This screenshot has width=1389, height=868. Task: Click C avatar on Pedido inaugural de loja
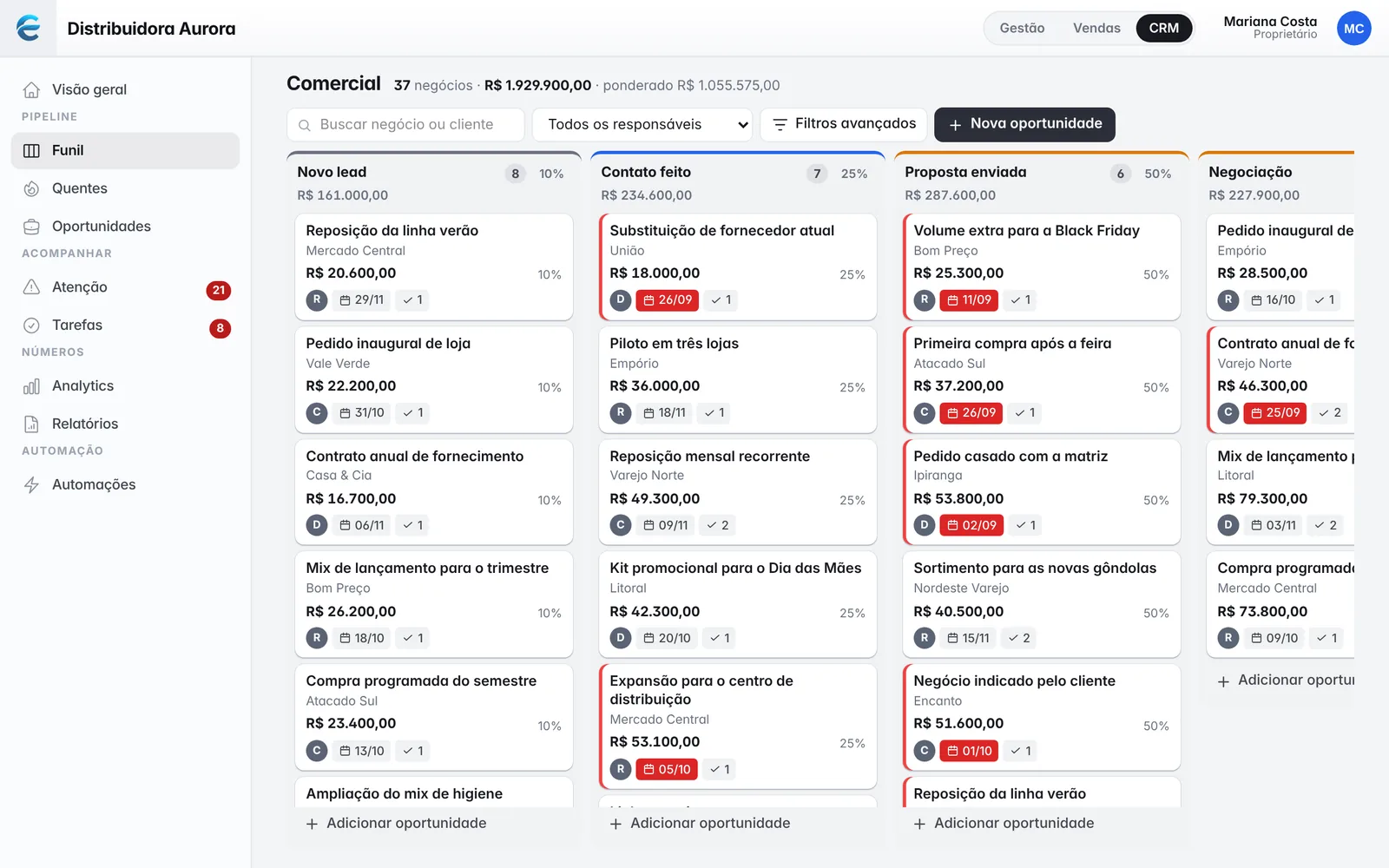pos(317,413)
